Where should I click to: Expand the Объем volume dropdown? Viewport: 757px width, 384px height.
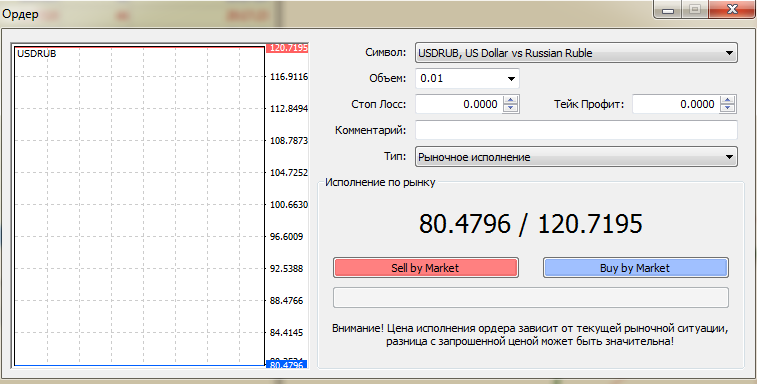[x=511, y=79]
